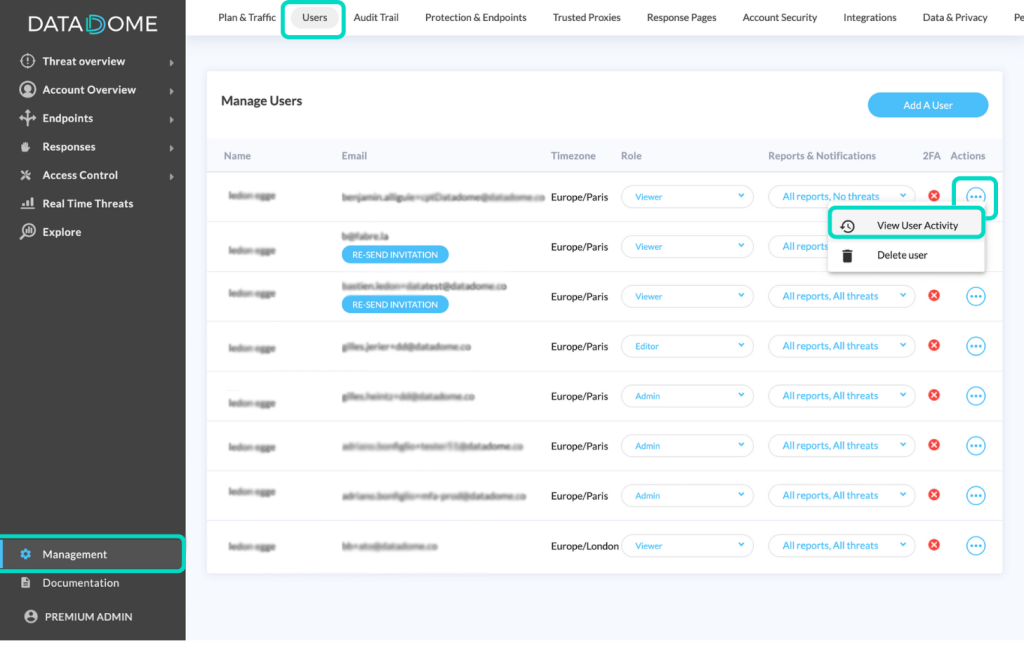This screenshot has height=646, width=1024.
Task: Open the Threat overview sidebar icon
Action: (x=25, y=60)
